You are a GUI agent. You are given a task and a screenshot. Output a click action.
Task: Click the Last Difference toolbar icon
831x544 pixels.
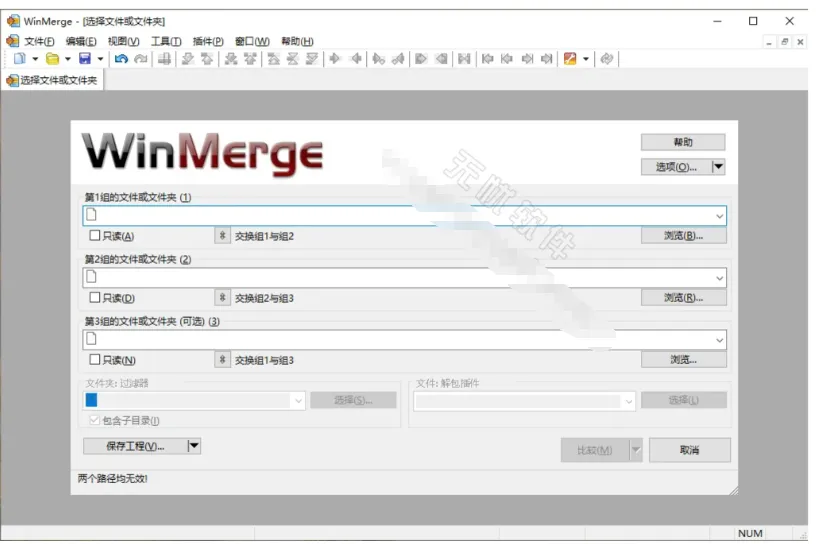coord(312,58)
